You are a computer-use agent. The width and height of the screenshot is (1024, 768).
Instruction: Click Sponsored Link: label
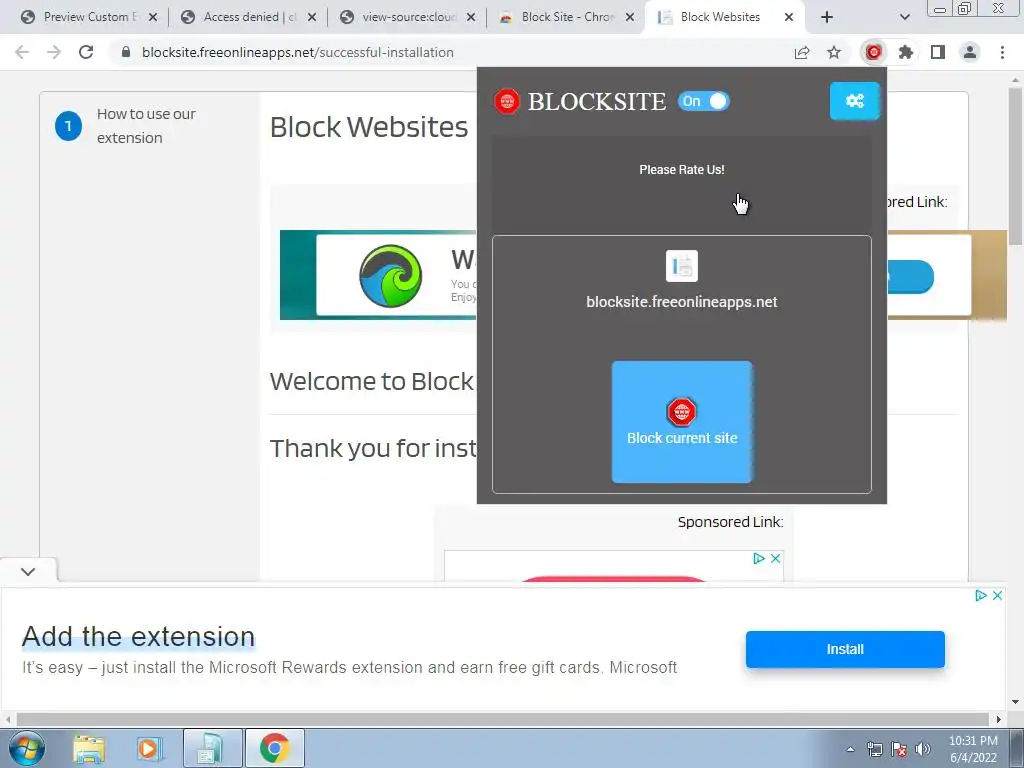[x=730, y=522]
